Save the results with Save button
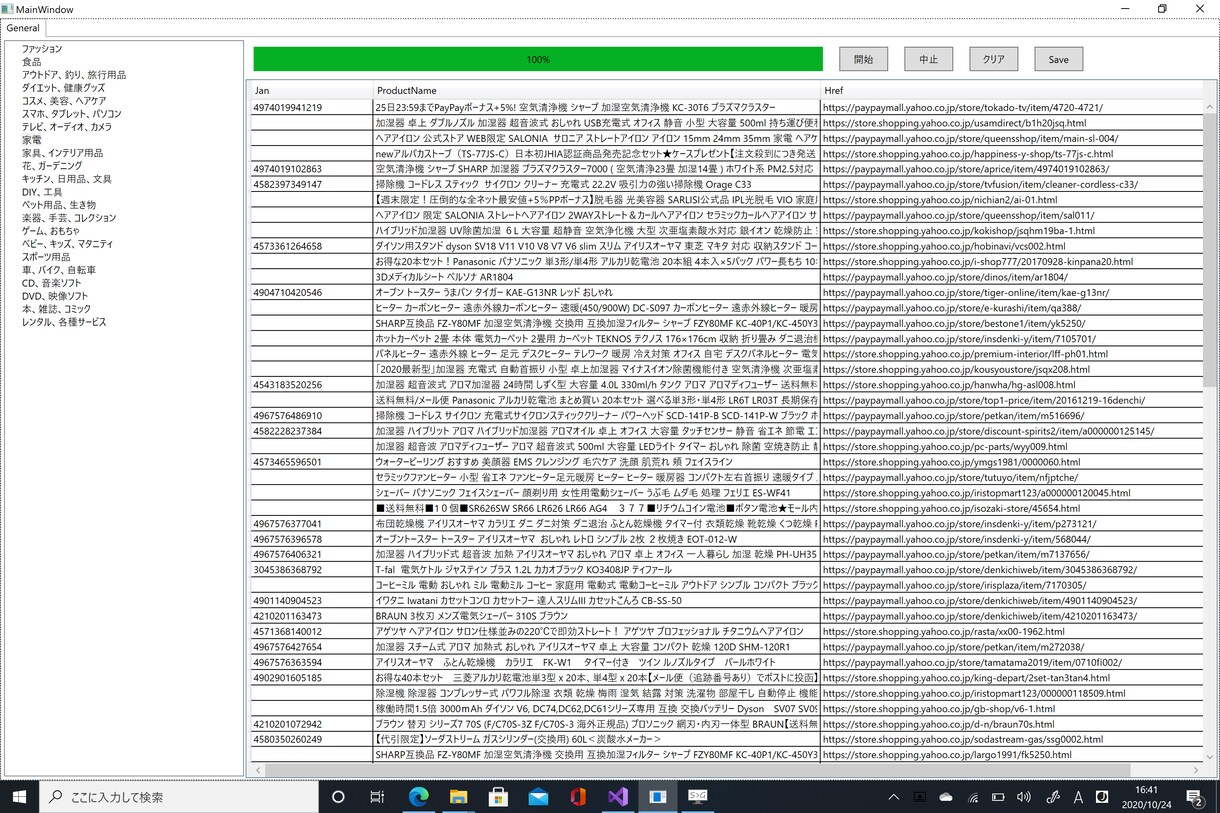The height and width of the screenshot is (813, 1220). (1058, 59)
